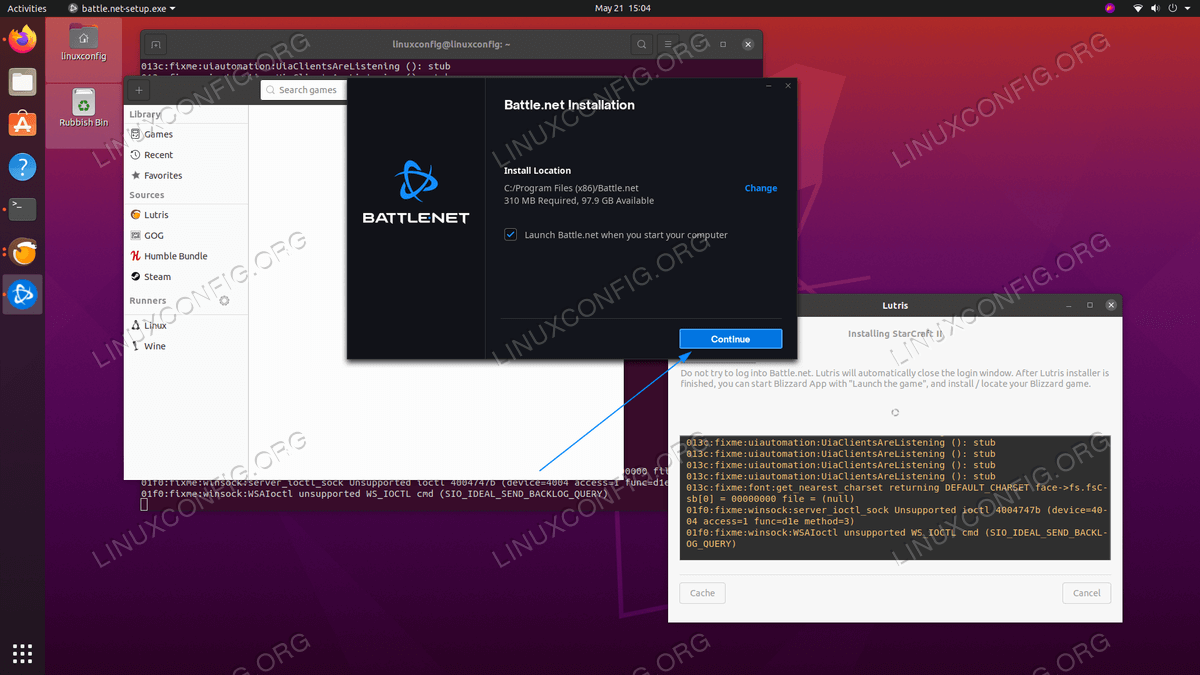Click the Continue button in Battle.net installer

tap(730, 339)
